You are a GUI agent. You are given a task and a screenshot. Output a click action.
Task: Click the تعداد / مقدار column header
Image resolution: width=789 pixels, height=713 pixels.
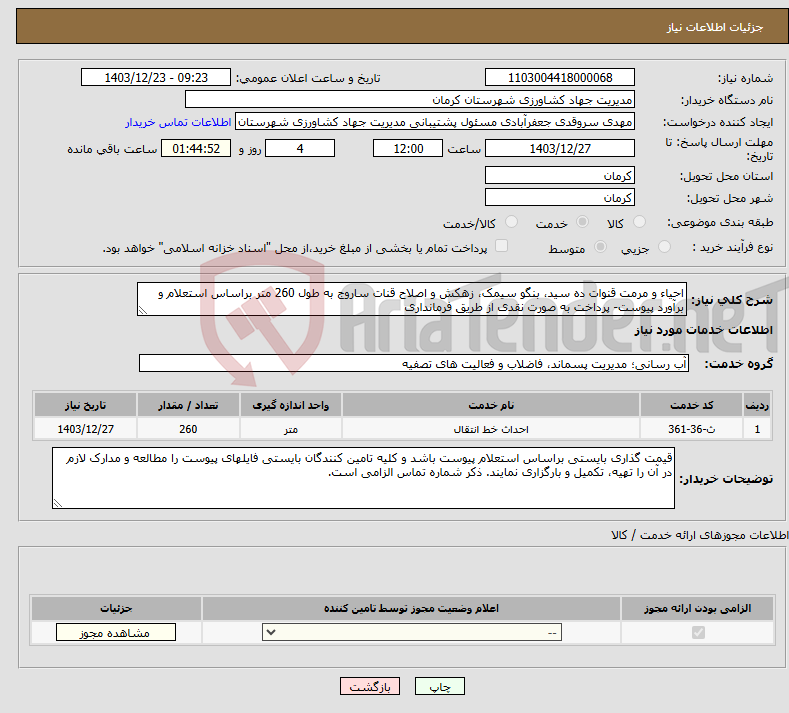click(188, 405)
